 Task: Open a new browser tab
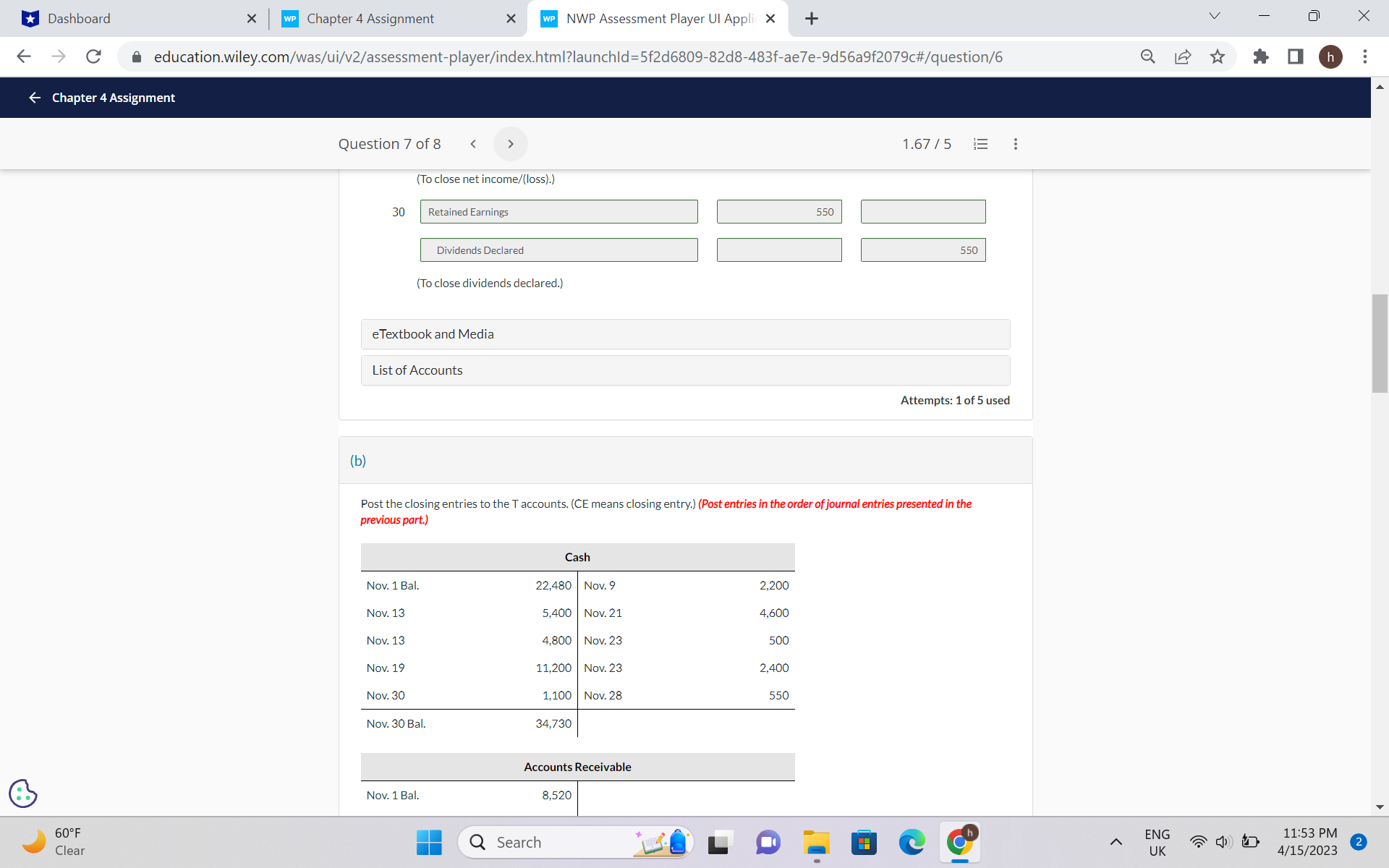pyautogui.click(x=811, y=19)
